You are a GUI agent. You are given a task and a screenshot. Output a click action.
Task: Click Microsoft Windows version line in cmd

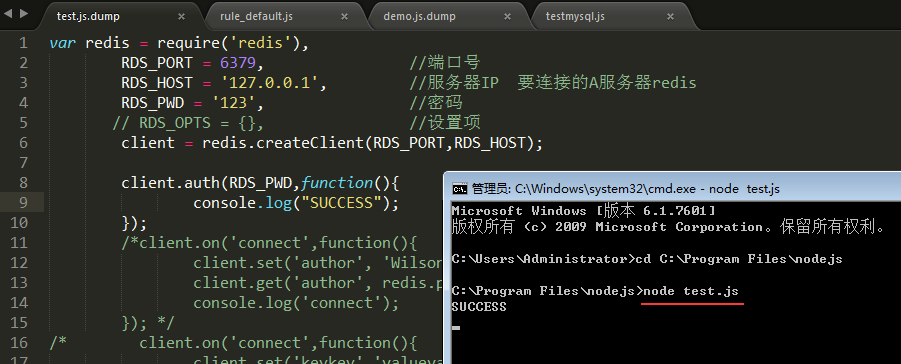[583, 211]
